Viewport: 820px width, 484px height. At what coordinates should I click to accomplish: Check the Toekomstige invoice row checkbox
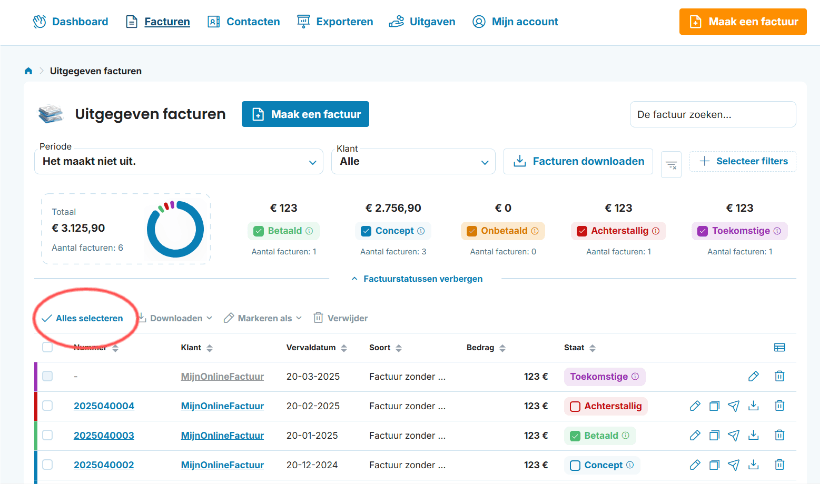point(48,376)
